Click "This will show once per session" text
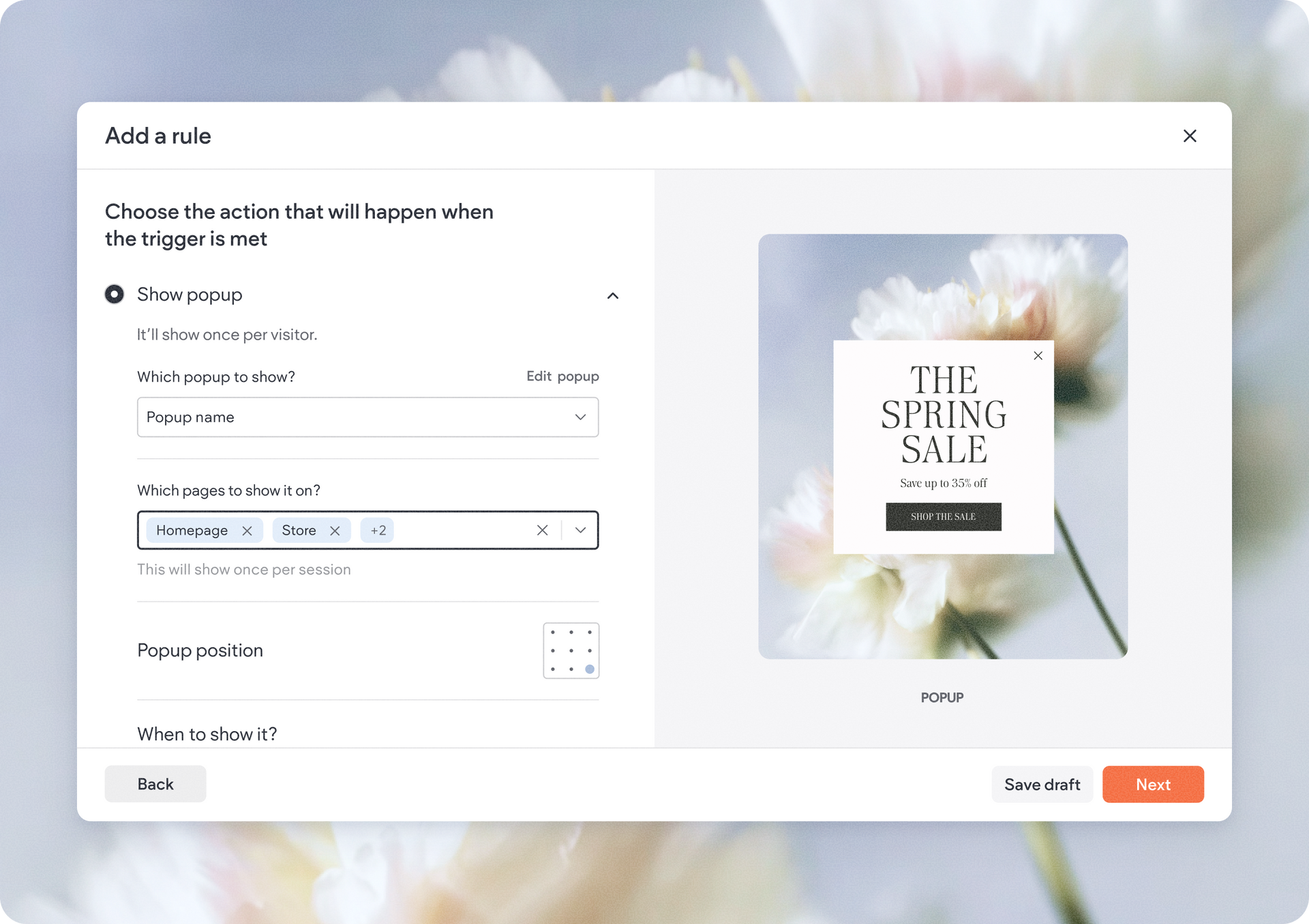 point(244,569)
